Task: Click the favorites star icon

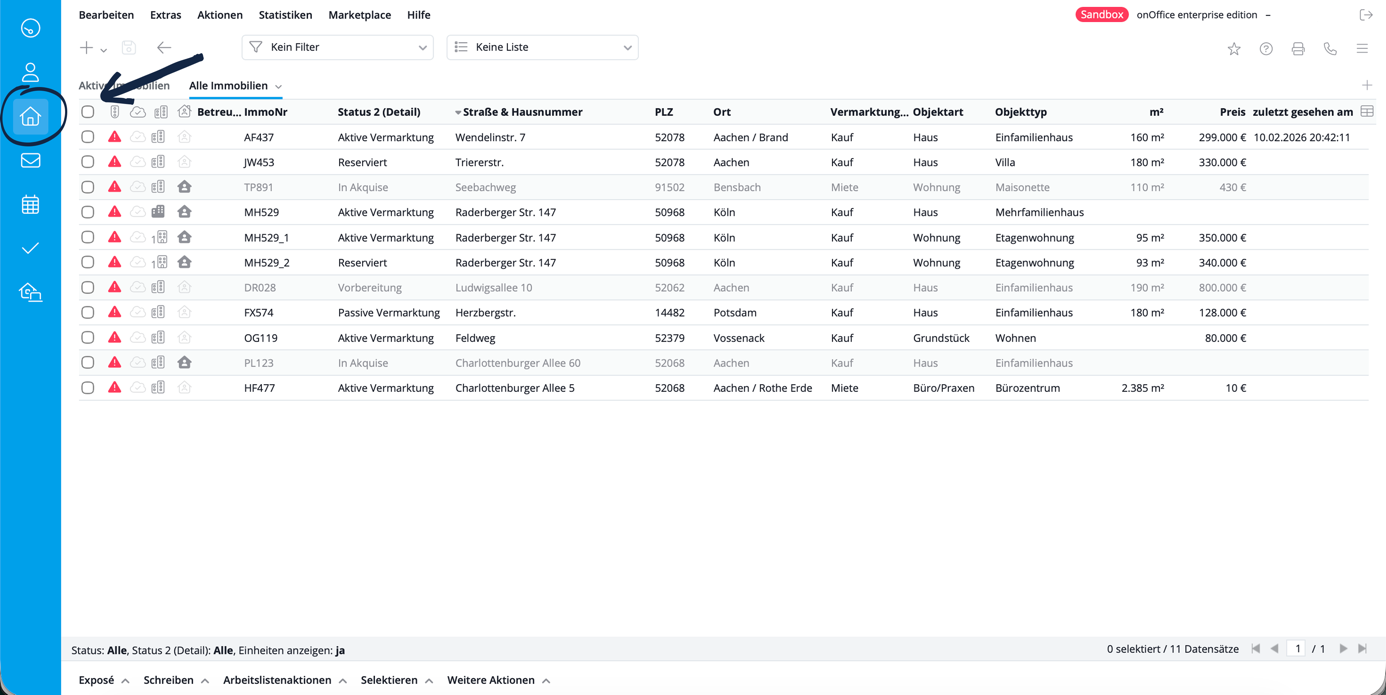Action: pos(1234,49)
